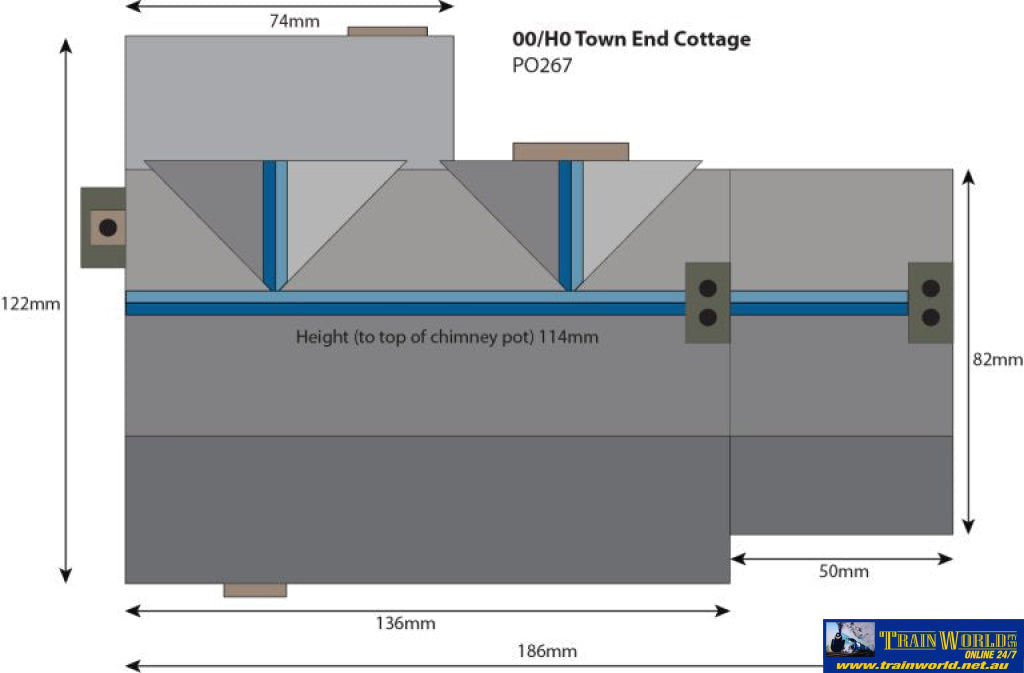Select the 122mm height label
The width and height of the screenshot is (1024, 673).
pyautogui.click(x=30, y=304)
